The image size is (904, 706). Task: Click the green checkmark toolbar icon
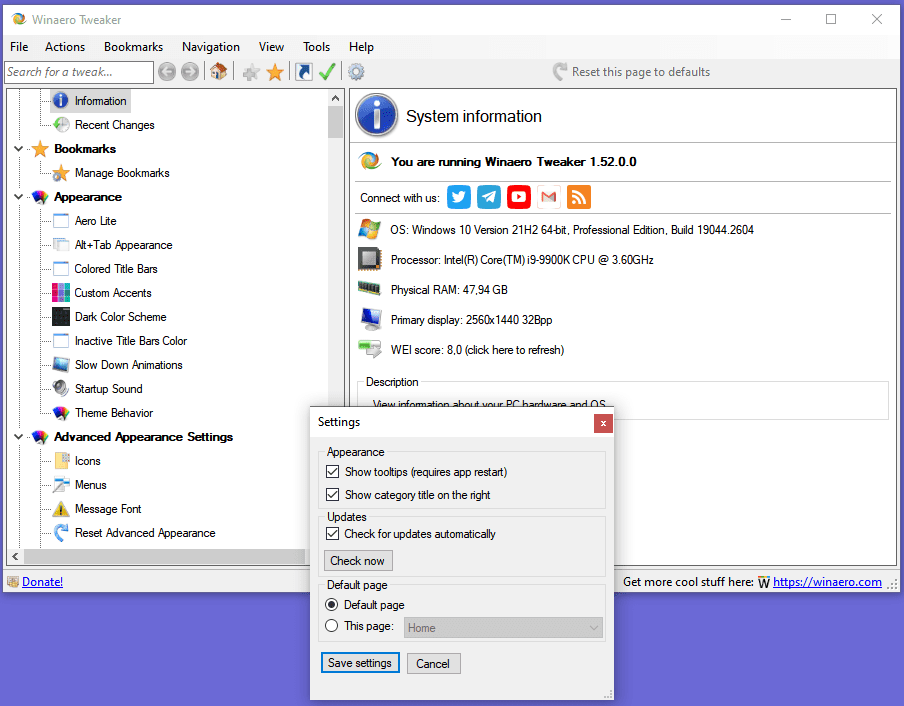[x=327, y=71]
